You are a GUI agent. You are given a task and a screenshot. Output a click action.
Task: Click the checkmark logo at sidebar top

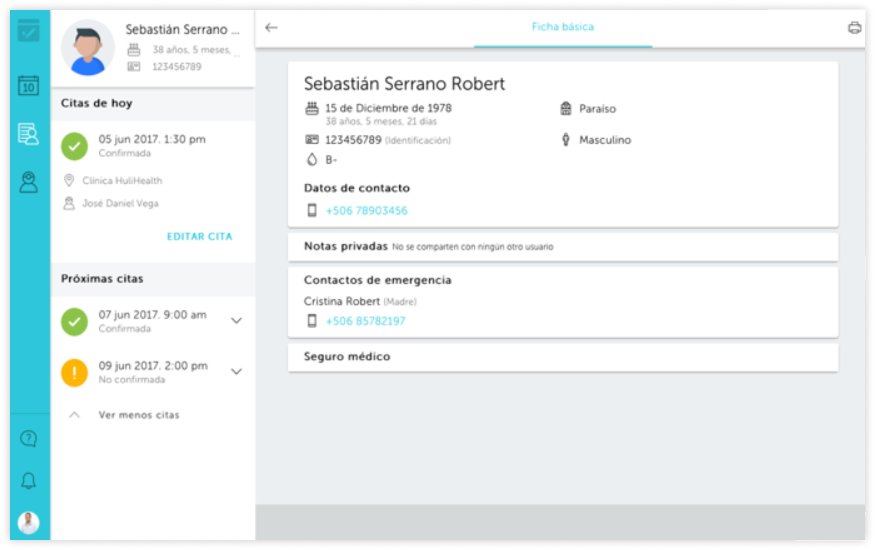(x=29, y=30)
